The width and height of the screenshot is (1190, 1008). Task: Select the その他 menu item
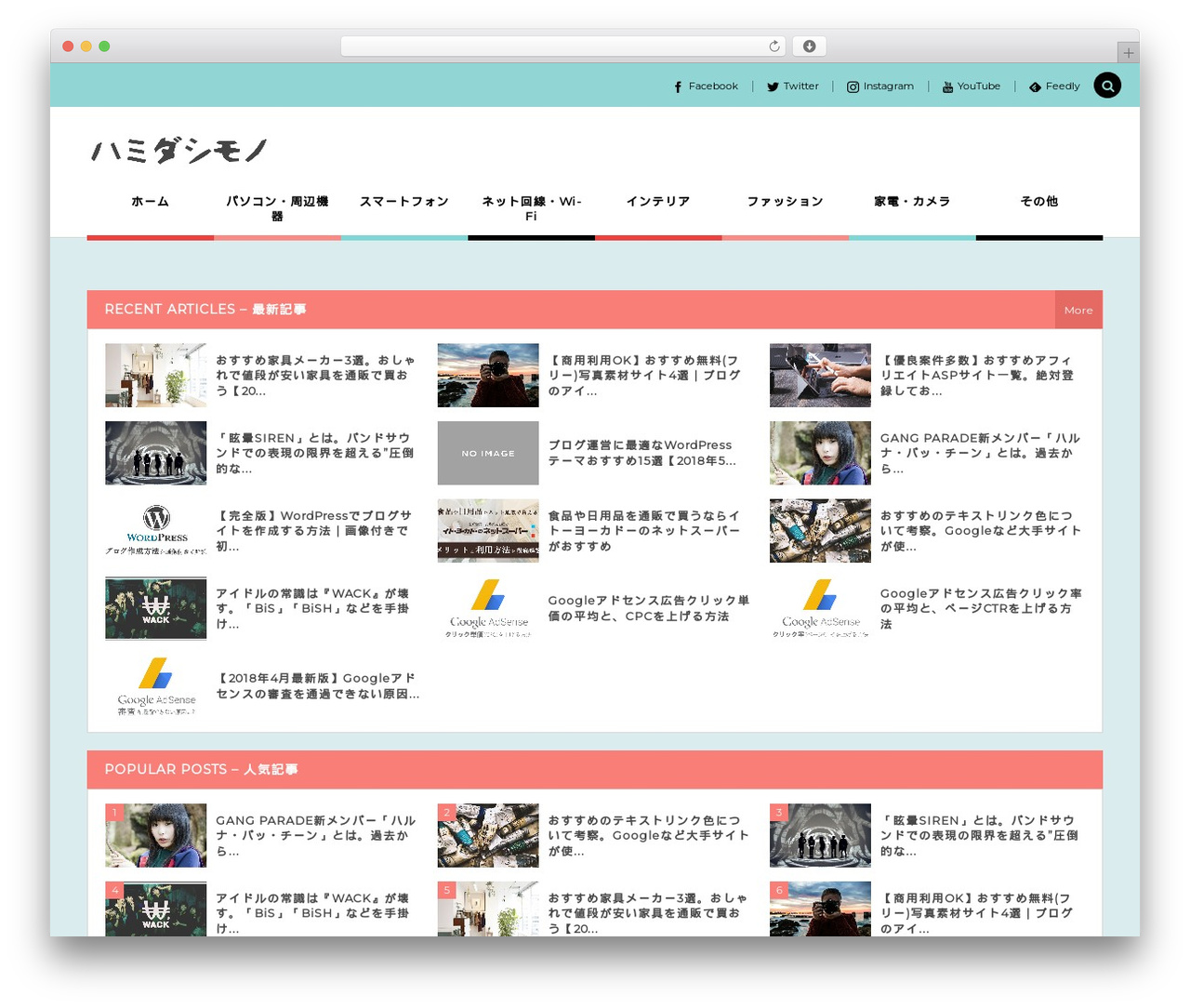point(1039,201)
